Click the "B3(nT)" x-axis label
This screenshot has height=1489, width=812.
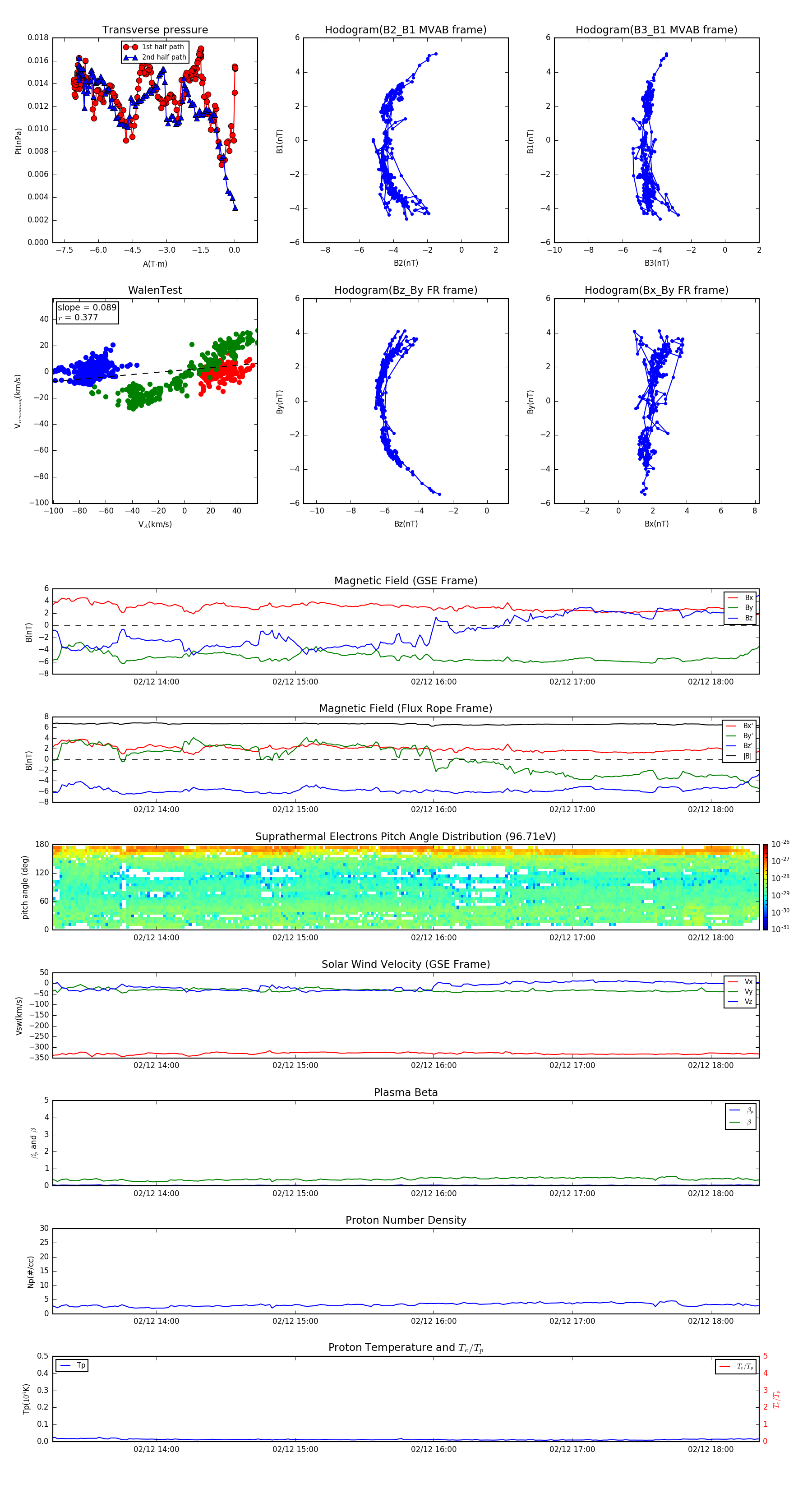[x=656, y=263]
